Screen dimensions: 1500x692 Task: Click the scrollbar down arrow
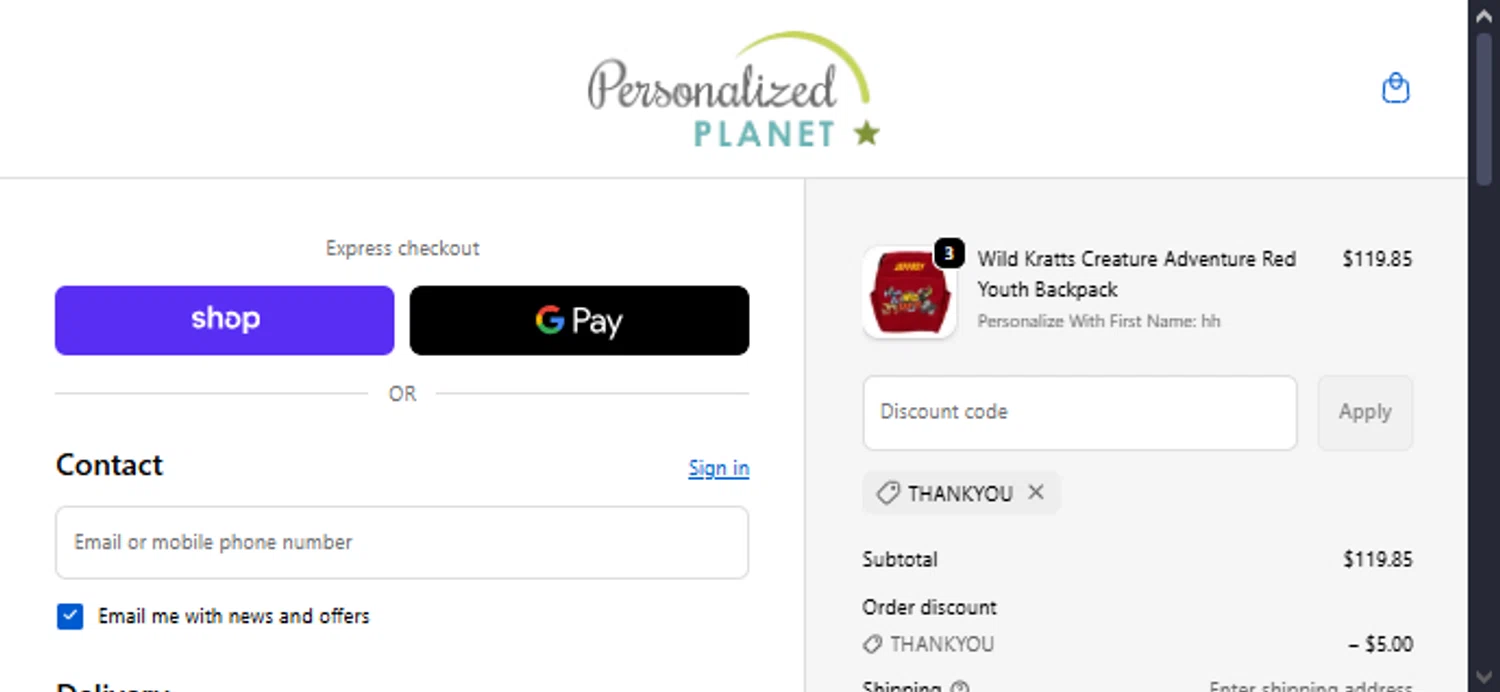(1485, 679)
